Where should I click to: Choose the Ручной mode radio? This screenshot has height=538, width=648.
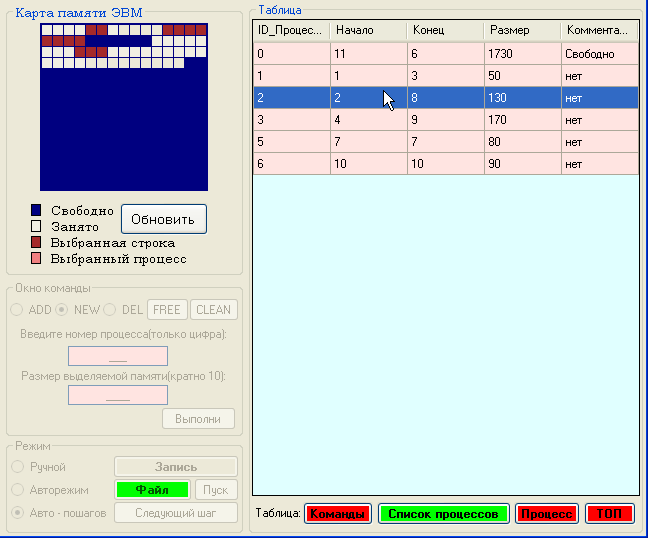point(17,467)
